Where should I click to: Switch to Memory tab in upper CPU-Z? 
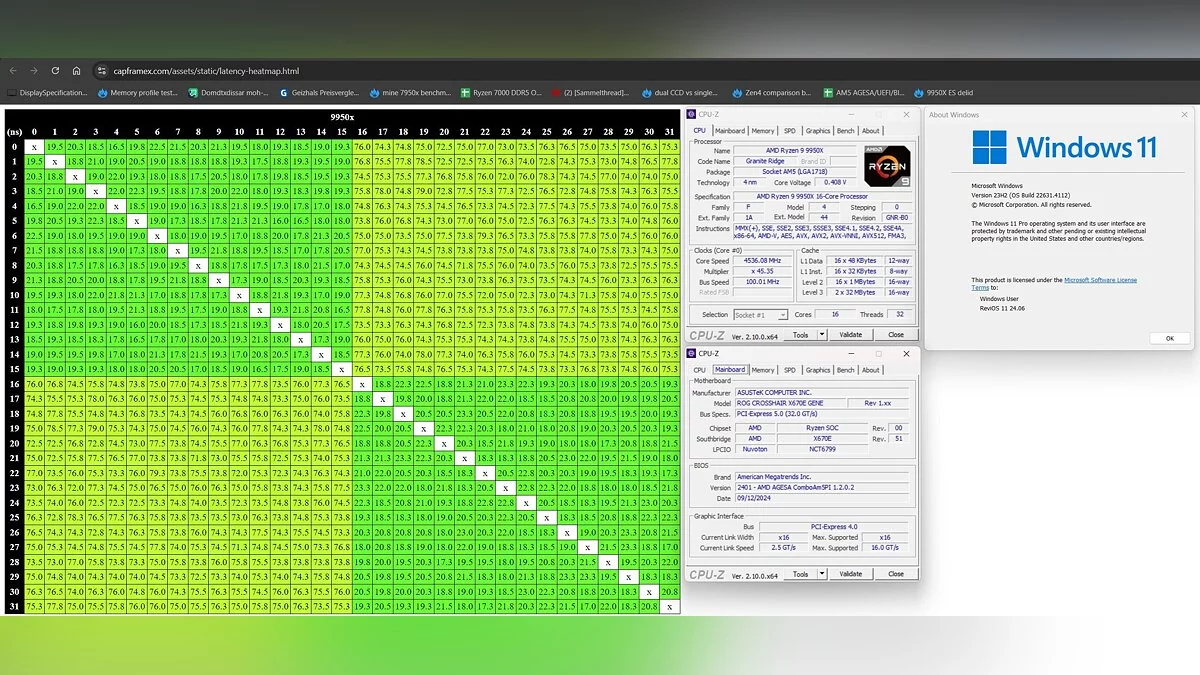(763, 131)
